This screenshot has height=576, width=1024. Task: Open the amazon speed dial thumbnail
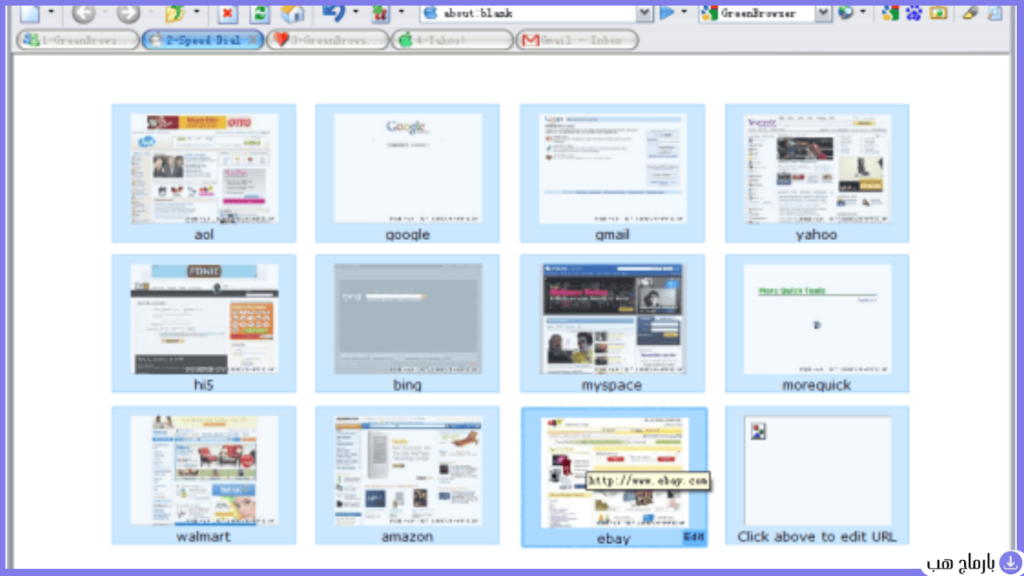(x=408, y=470)
